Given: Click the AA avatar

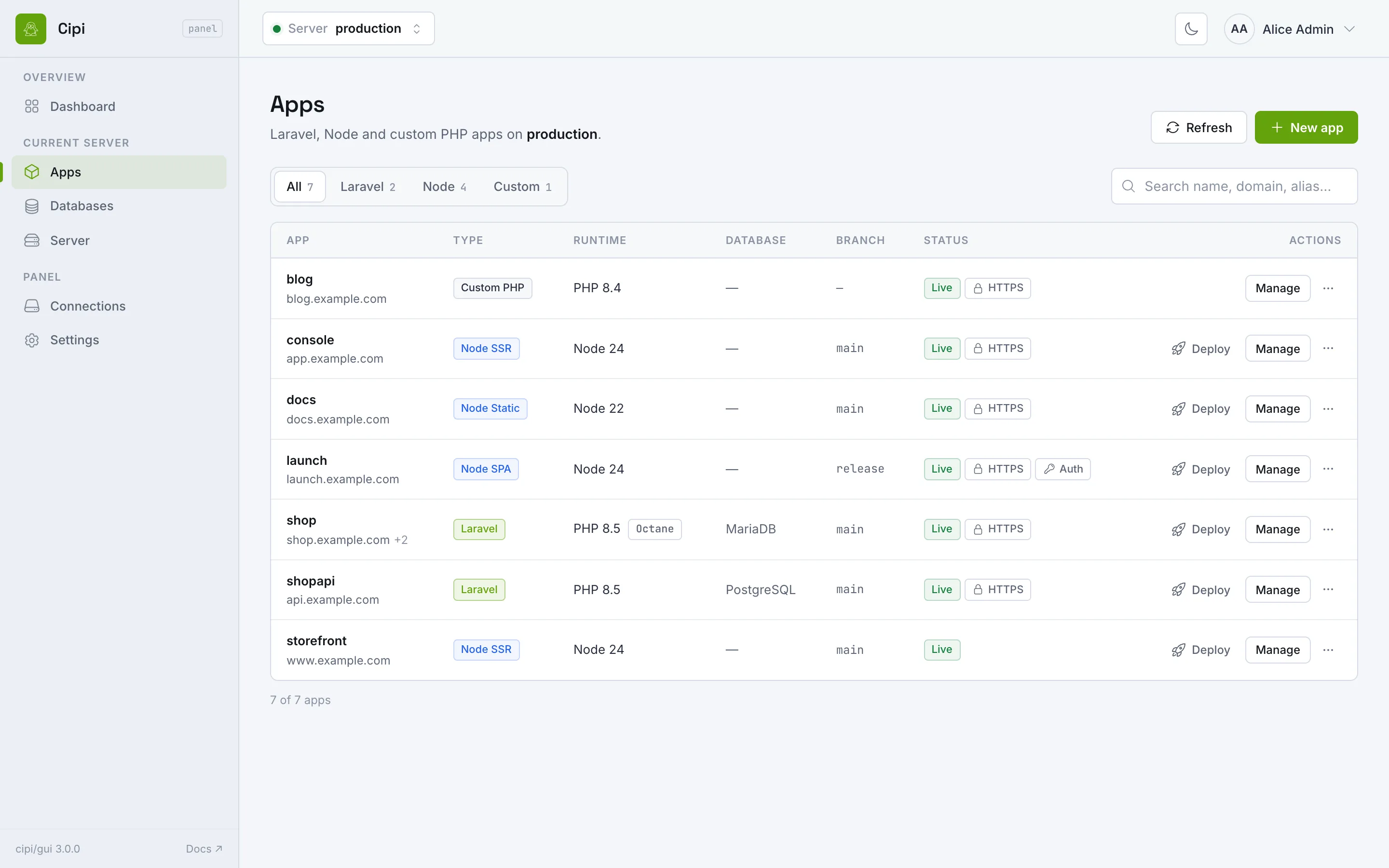Looking at the screenshot, I should (1239, 29).
